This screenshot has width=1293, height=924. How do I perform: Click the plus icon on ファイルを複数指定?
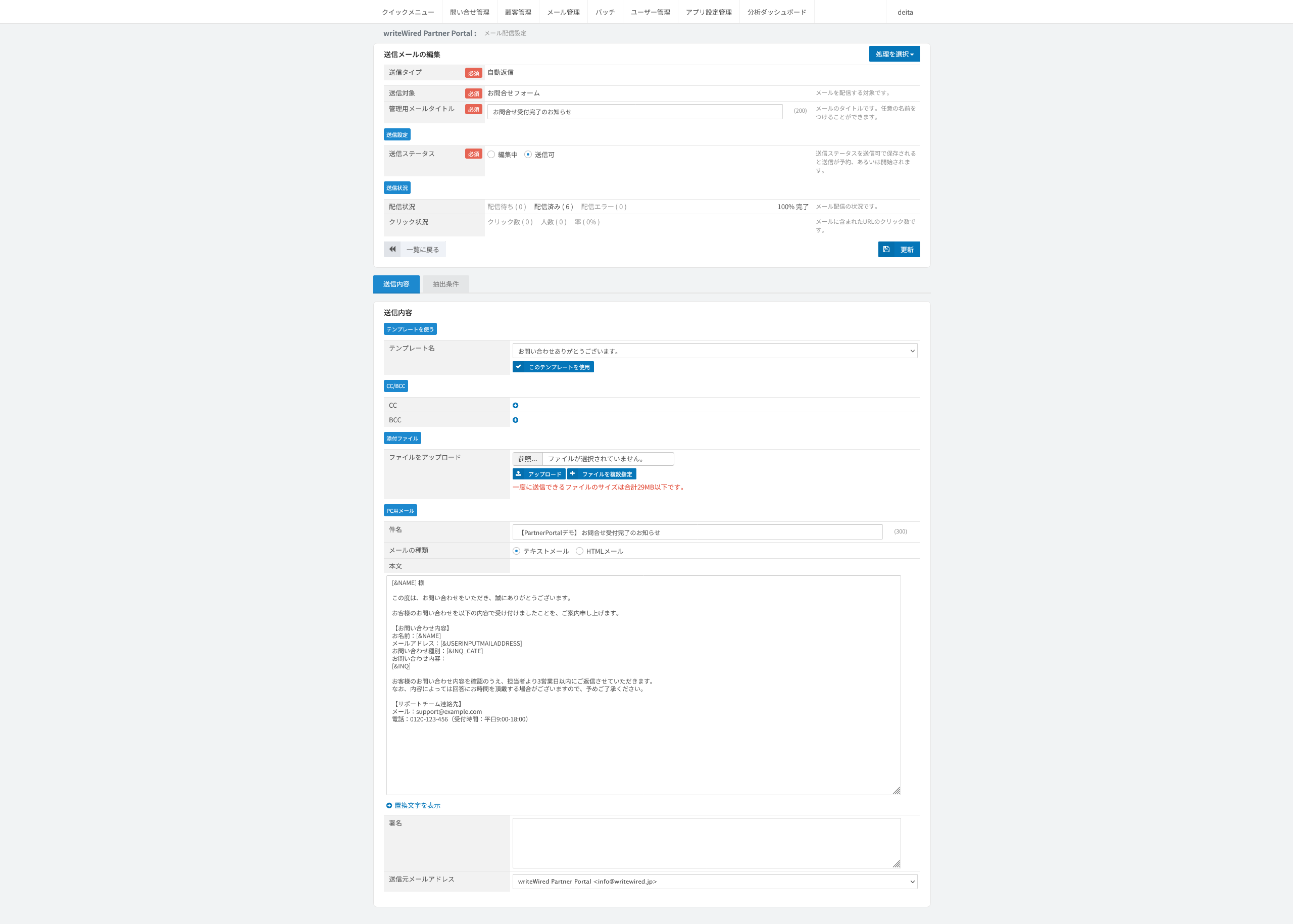573,473
